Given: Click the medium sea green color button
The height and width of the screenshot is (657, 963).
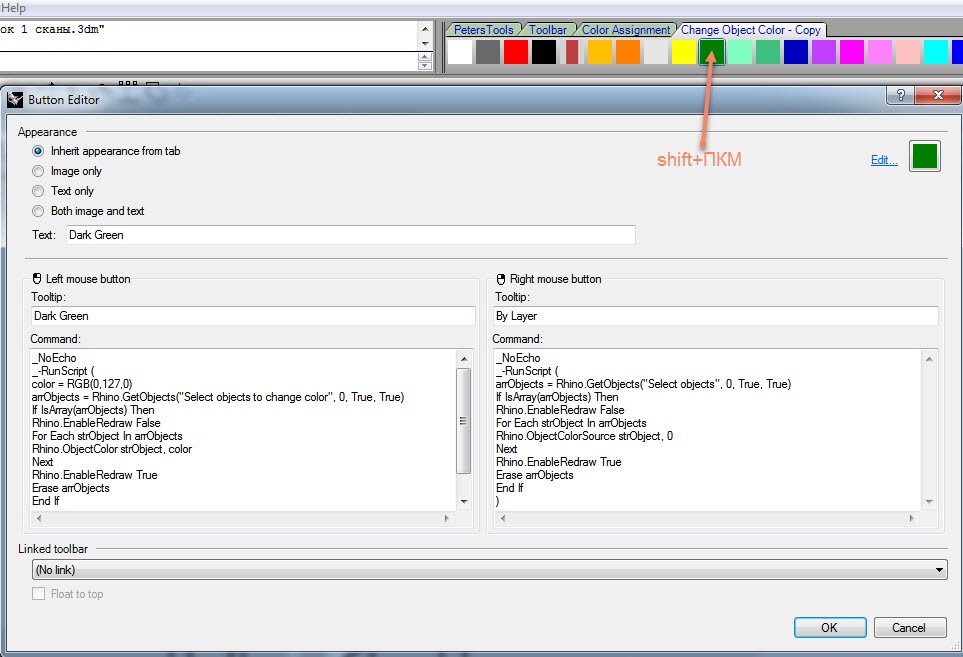Looking at the screenshot, I should (x=768, y=52).
